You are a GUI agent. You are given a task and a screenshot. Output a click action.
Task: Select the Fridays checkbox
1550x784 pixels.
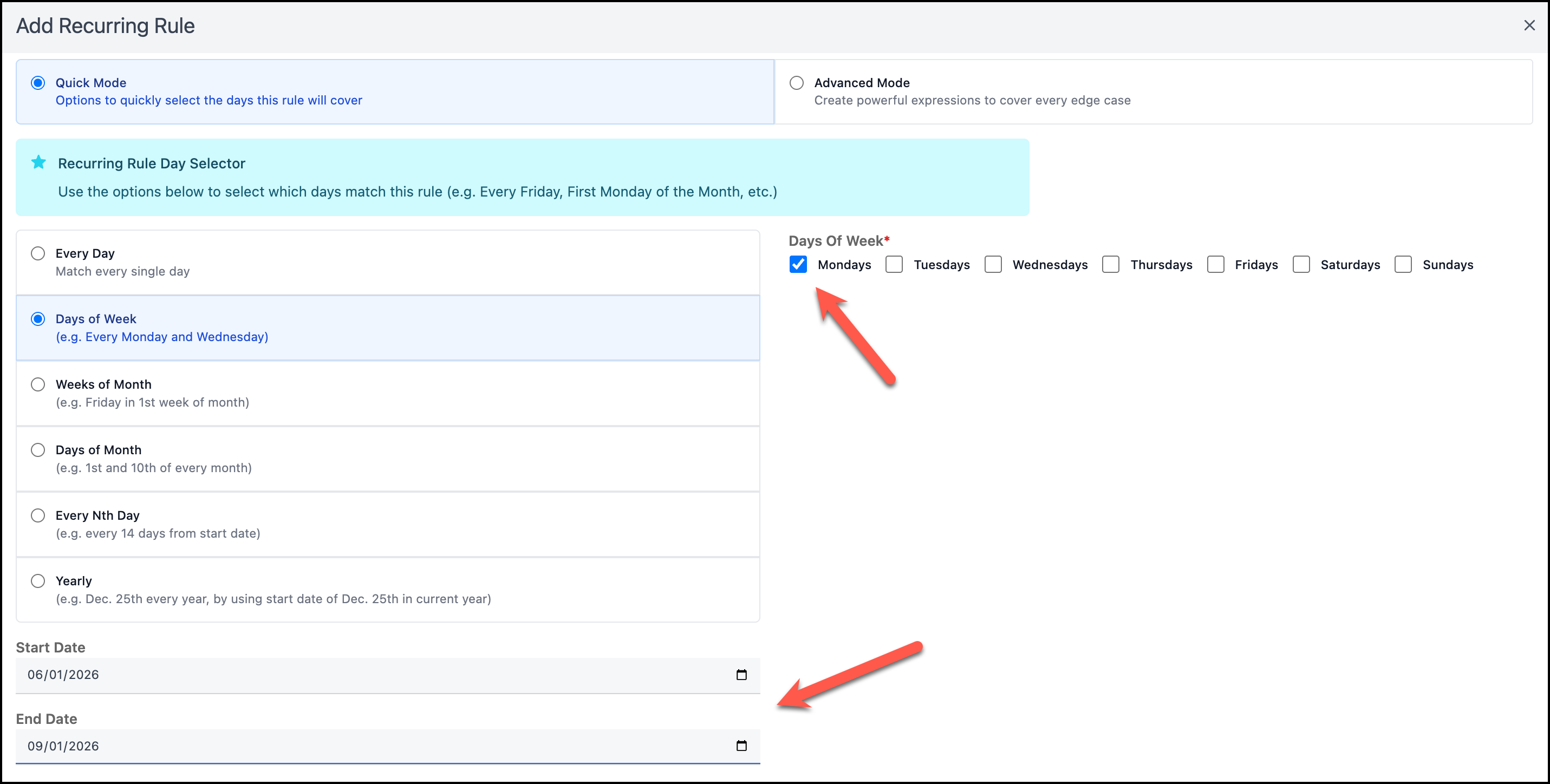click(1215, 264)
